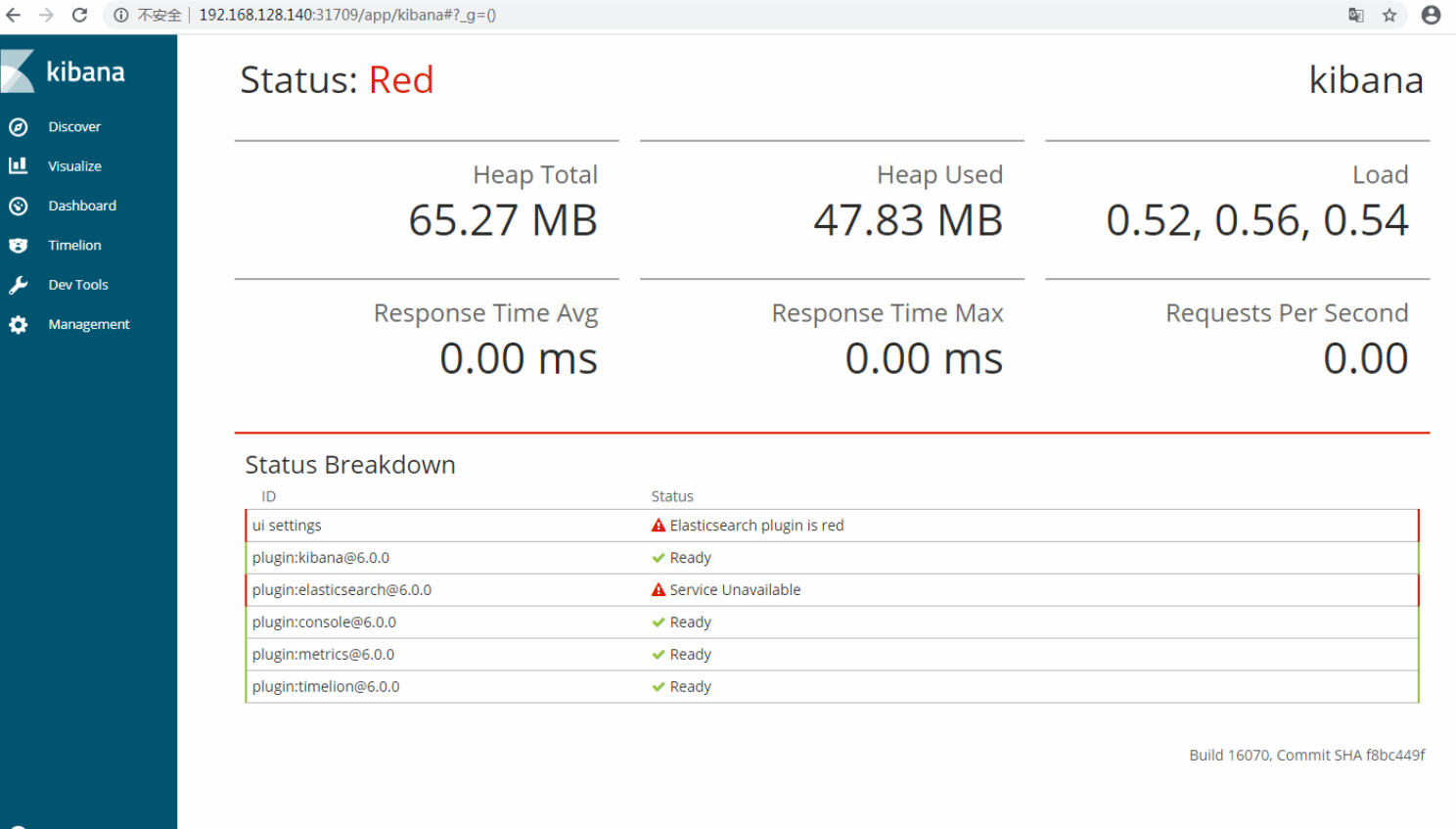Click warning icon in ui settings row
Image resolution: width=1456 pixels, height=829 pixels.
[x=659, y=526]
